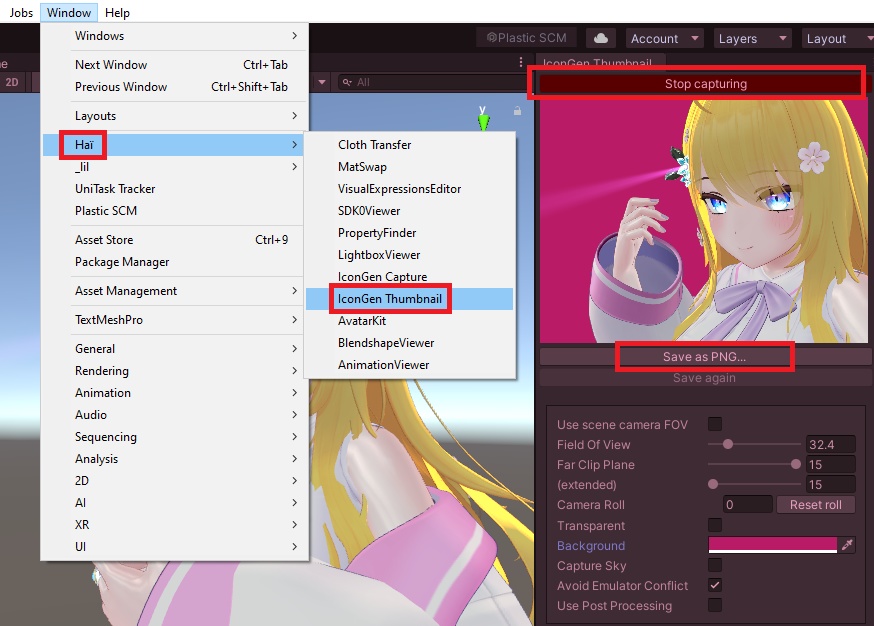Viewport: 874px width, 626px height.
Task: Expand the _lil submenu
Action: (174, 167)
